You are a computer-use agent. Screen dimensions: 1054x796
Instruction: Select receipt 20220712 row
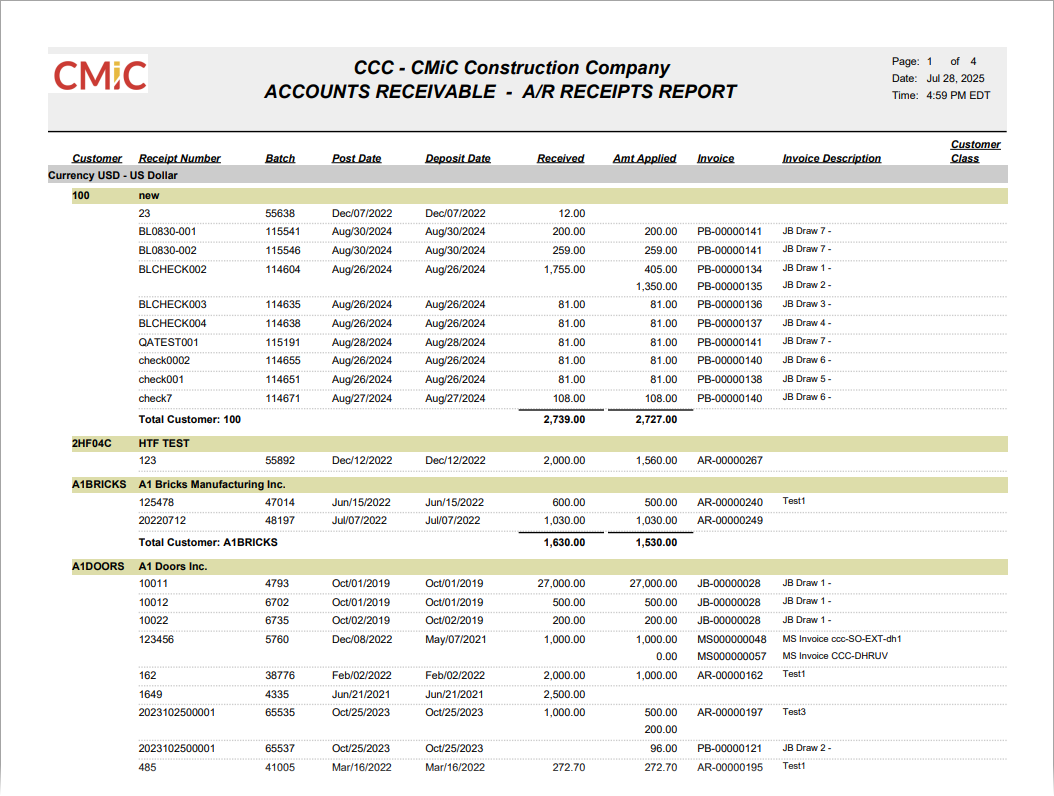(x=163, y=521)
